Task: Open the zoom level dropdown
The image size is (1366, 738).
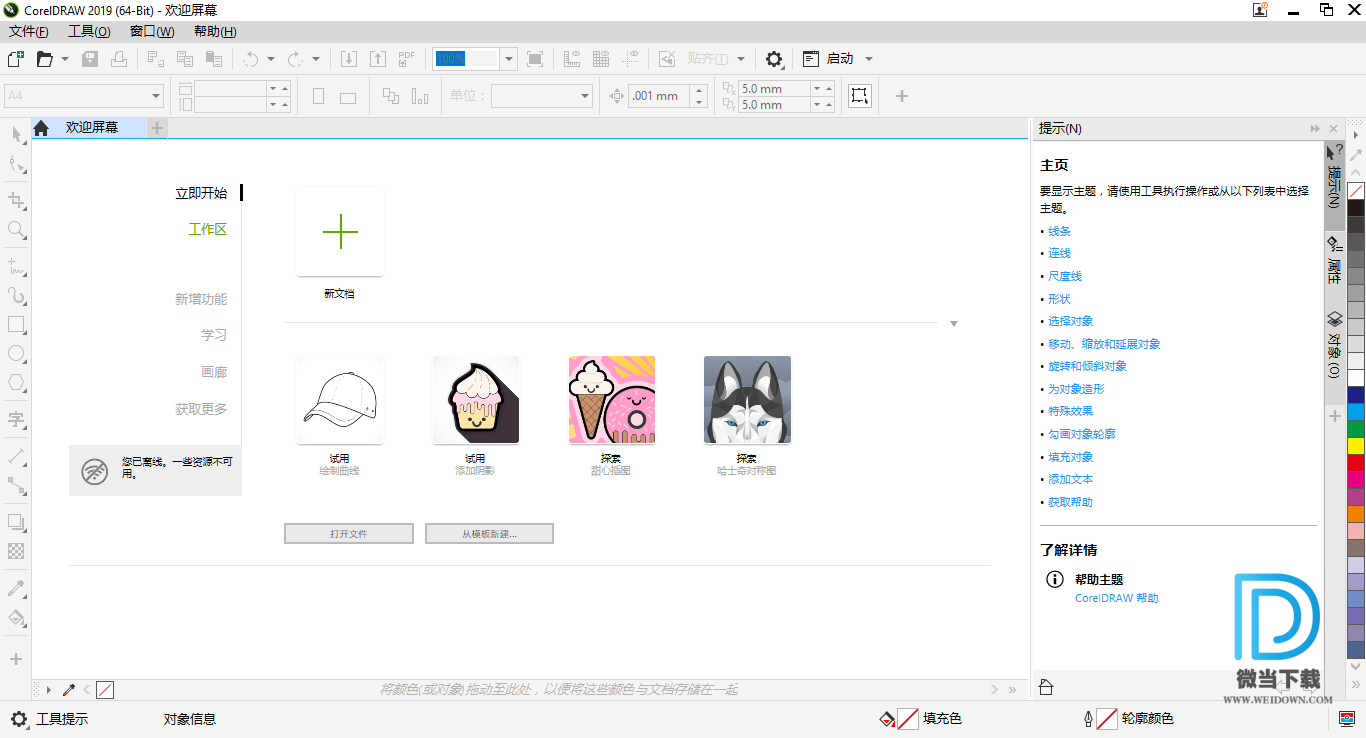Action: pyautogui.click(x=508, y=59)
